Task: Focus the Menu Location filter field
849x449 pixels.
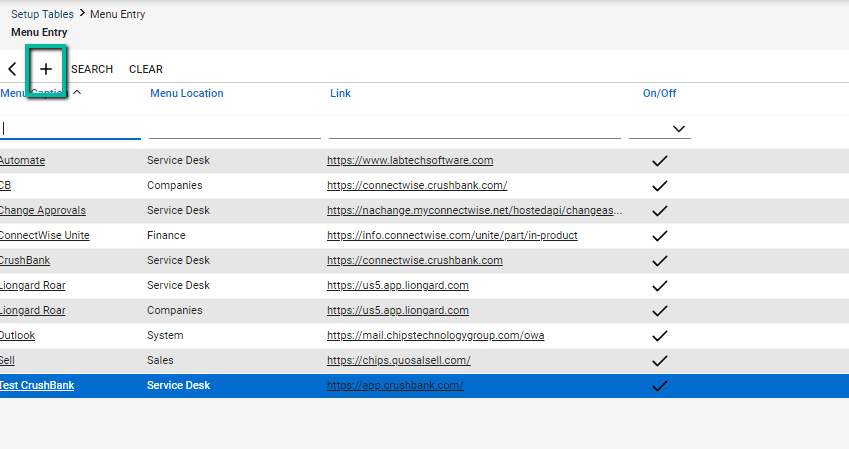Action: [235, 129]
